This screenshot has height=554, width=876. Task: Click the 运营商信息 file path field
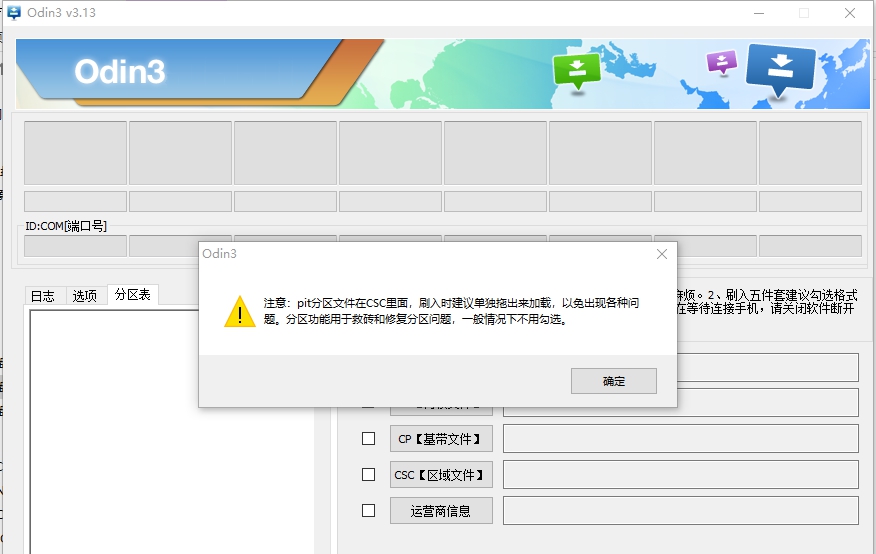[680, 510]
